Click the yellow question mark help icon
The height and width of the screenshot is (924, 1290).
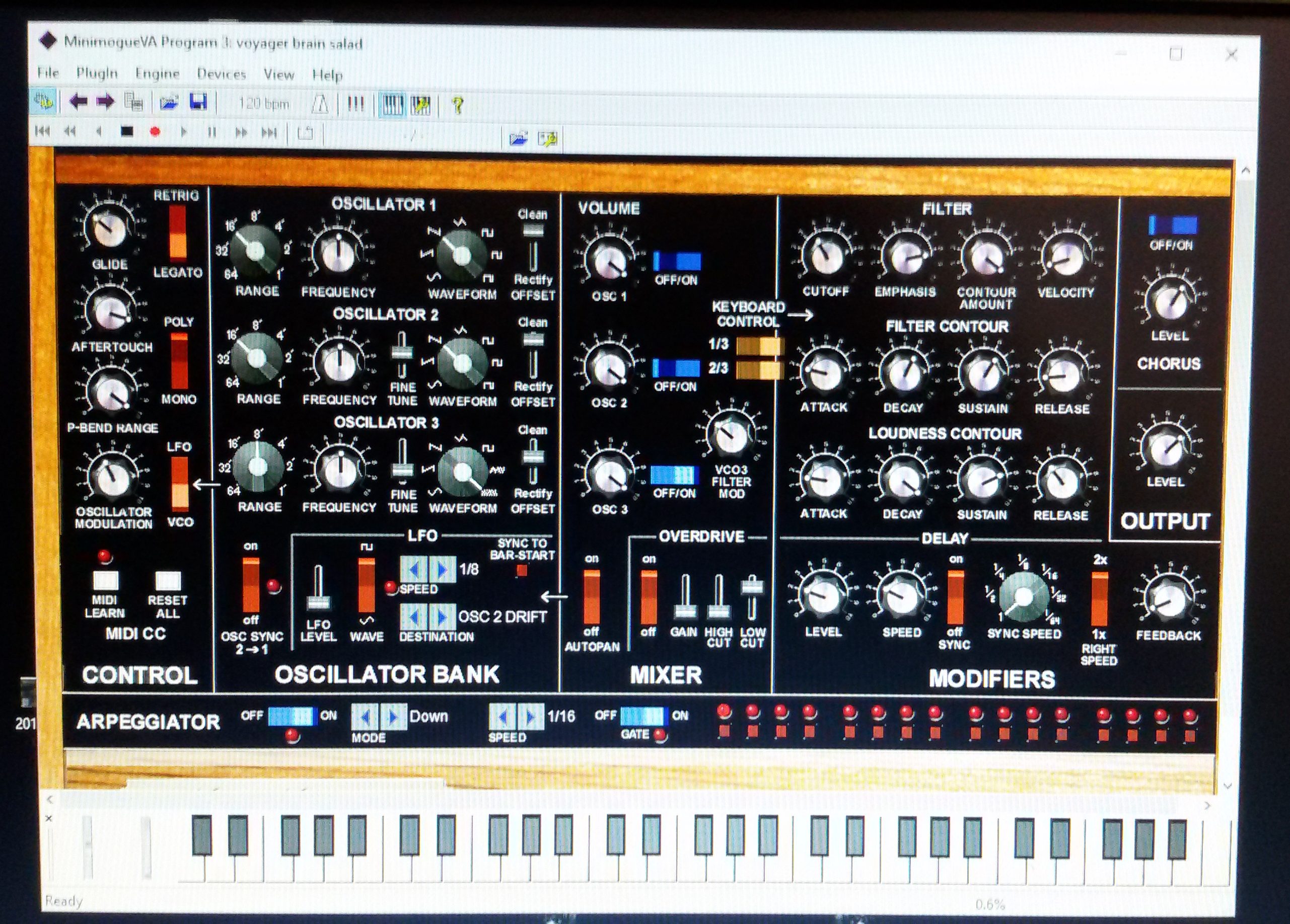pos(457,105)
